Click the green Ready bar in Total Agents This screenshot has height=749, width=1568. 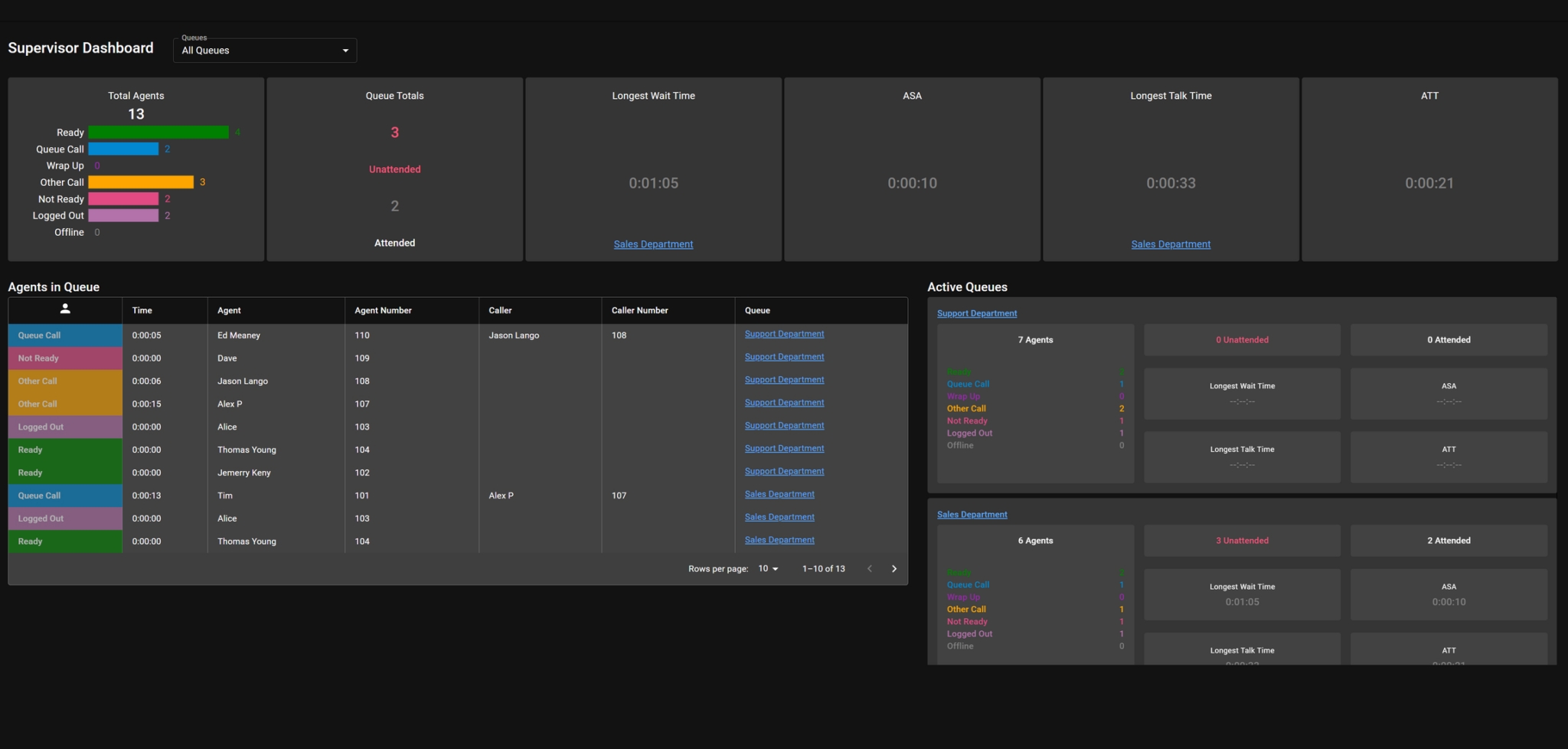(158, 132)
